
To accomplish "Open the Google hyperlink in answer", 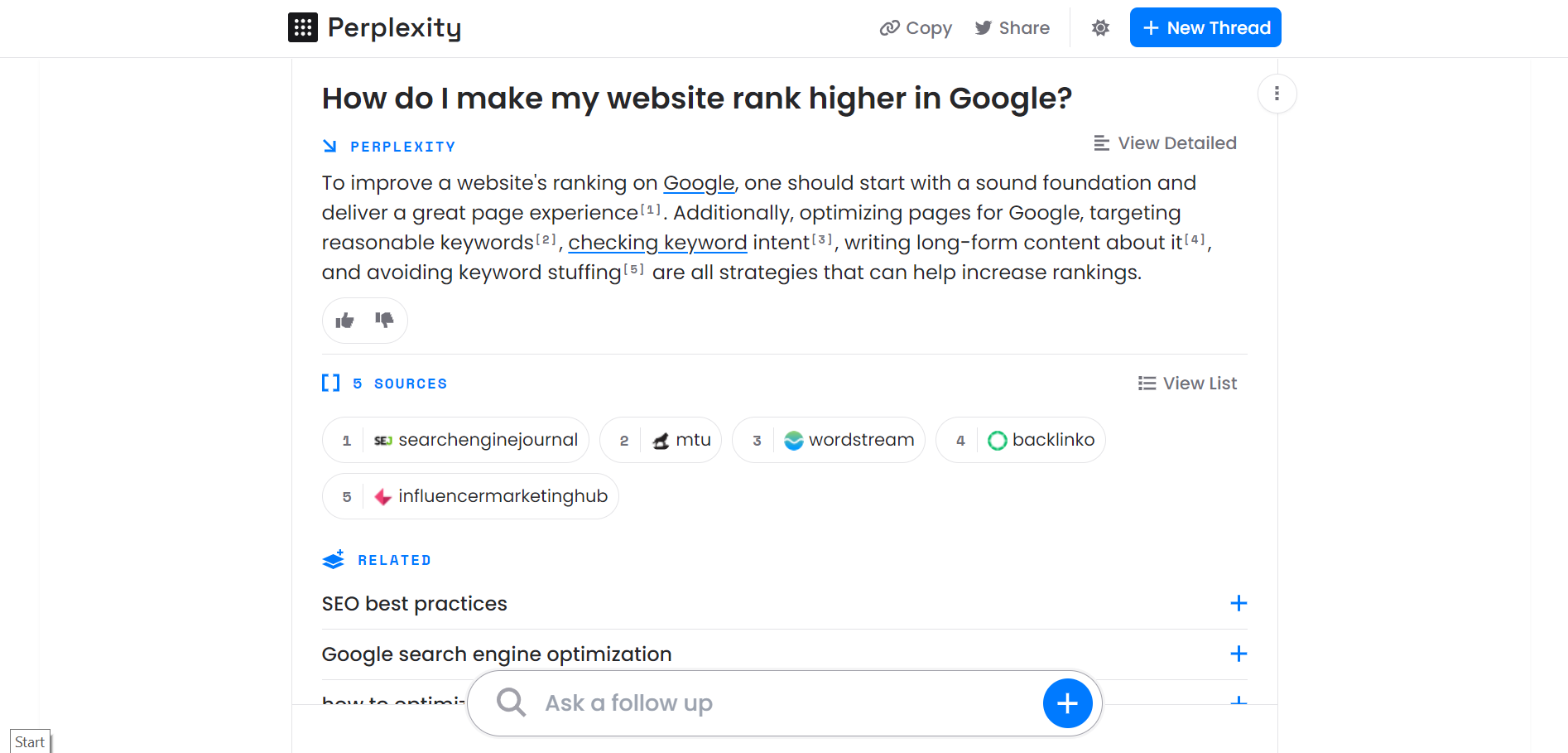I will [x=699, y=183].
